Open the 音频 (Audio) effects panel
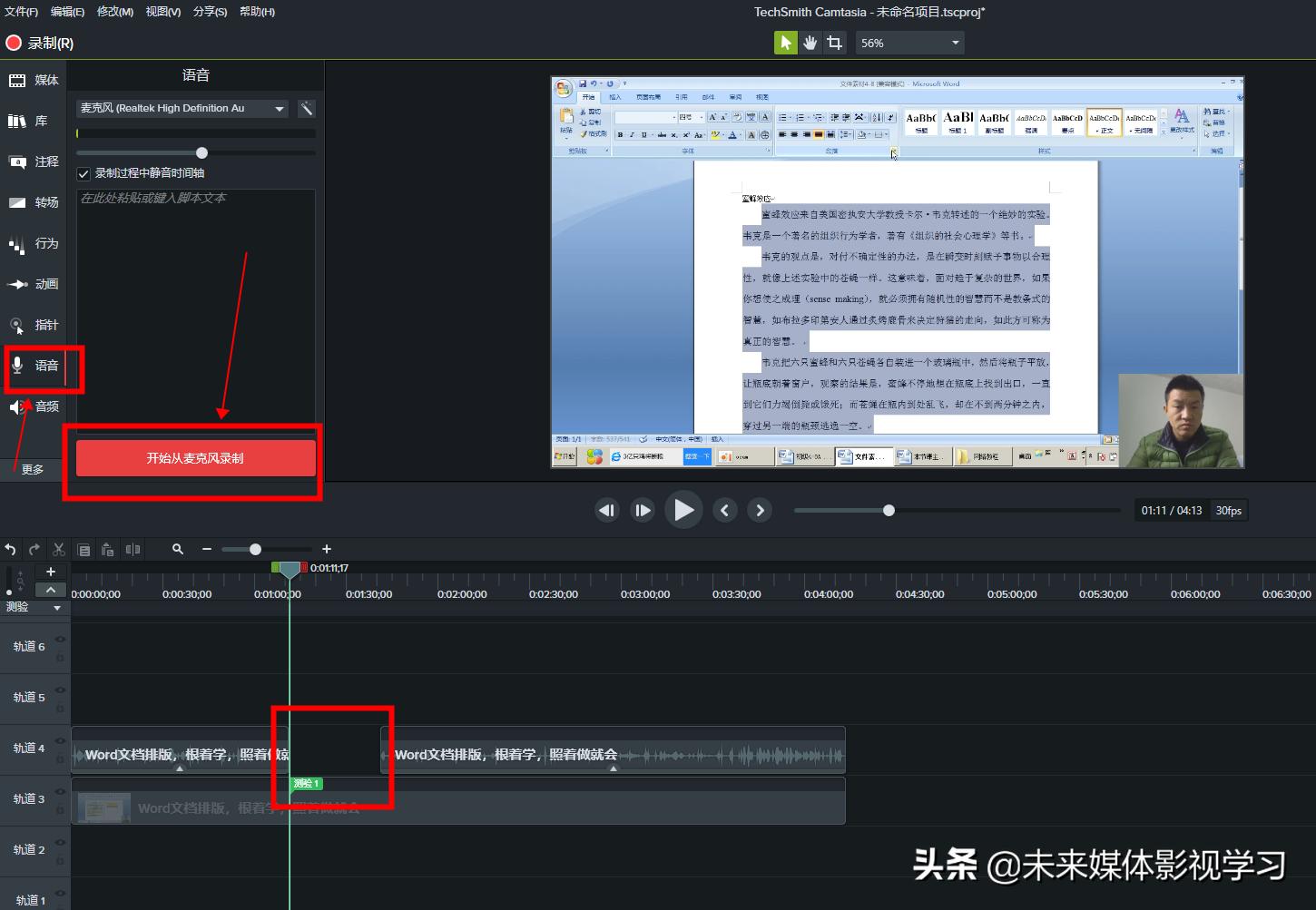Image resolution: width=1316 pixels, height=910 pixels. click(x=34, y=406)
